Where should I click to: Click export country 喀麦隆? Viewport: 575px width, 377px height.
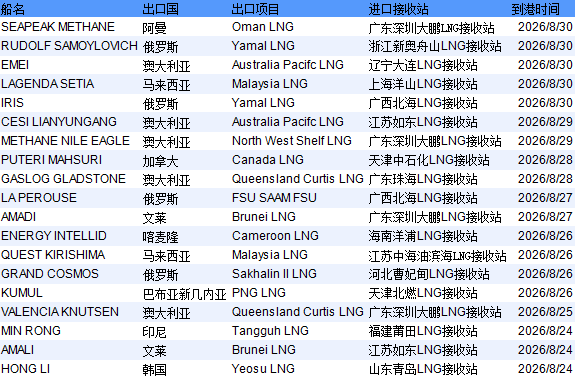(160, 237)
